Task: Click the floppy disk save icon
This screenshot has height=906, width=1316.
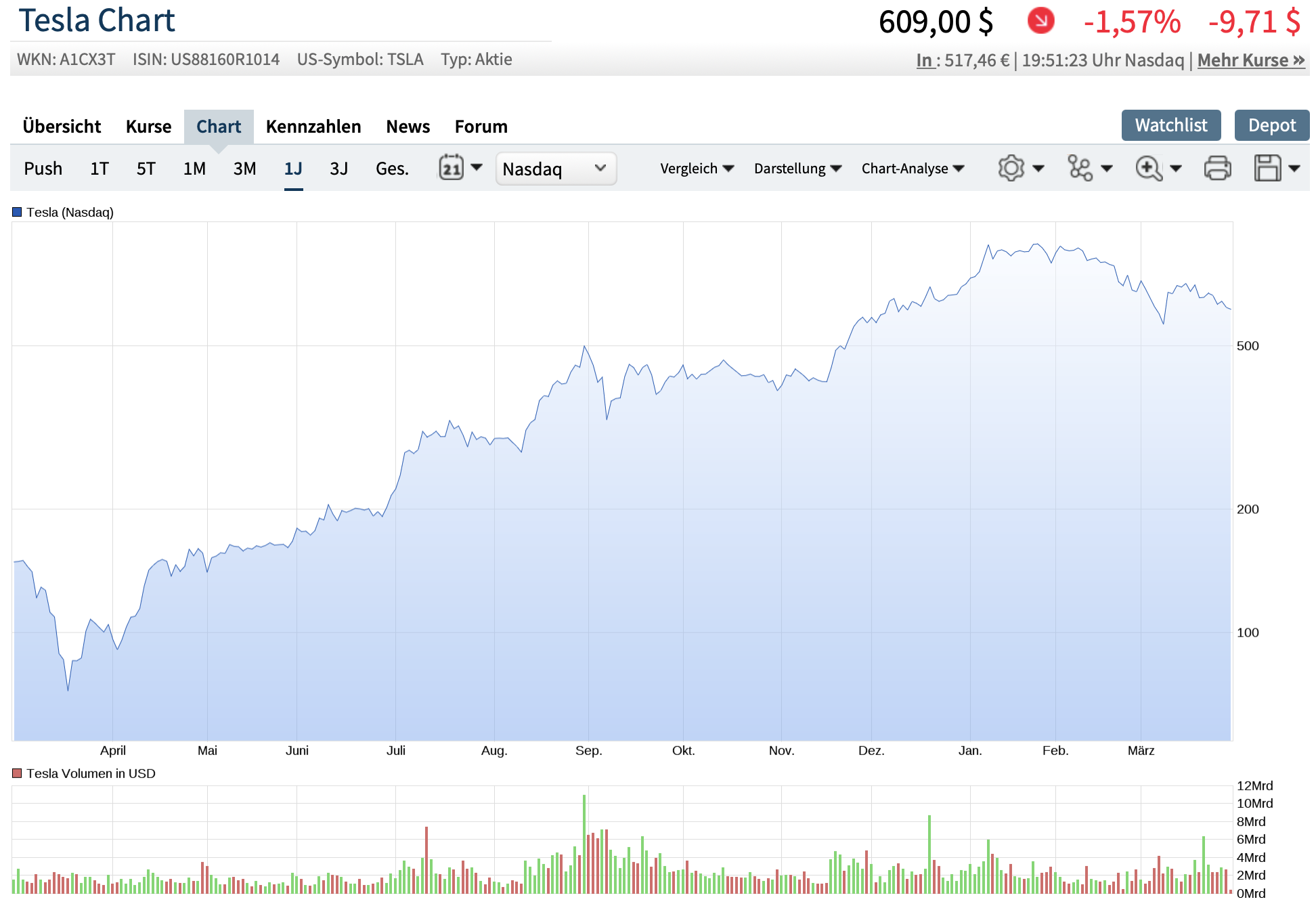Action: point(1267,168)
